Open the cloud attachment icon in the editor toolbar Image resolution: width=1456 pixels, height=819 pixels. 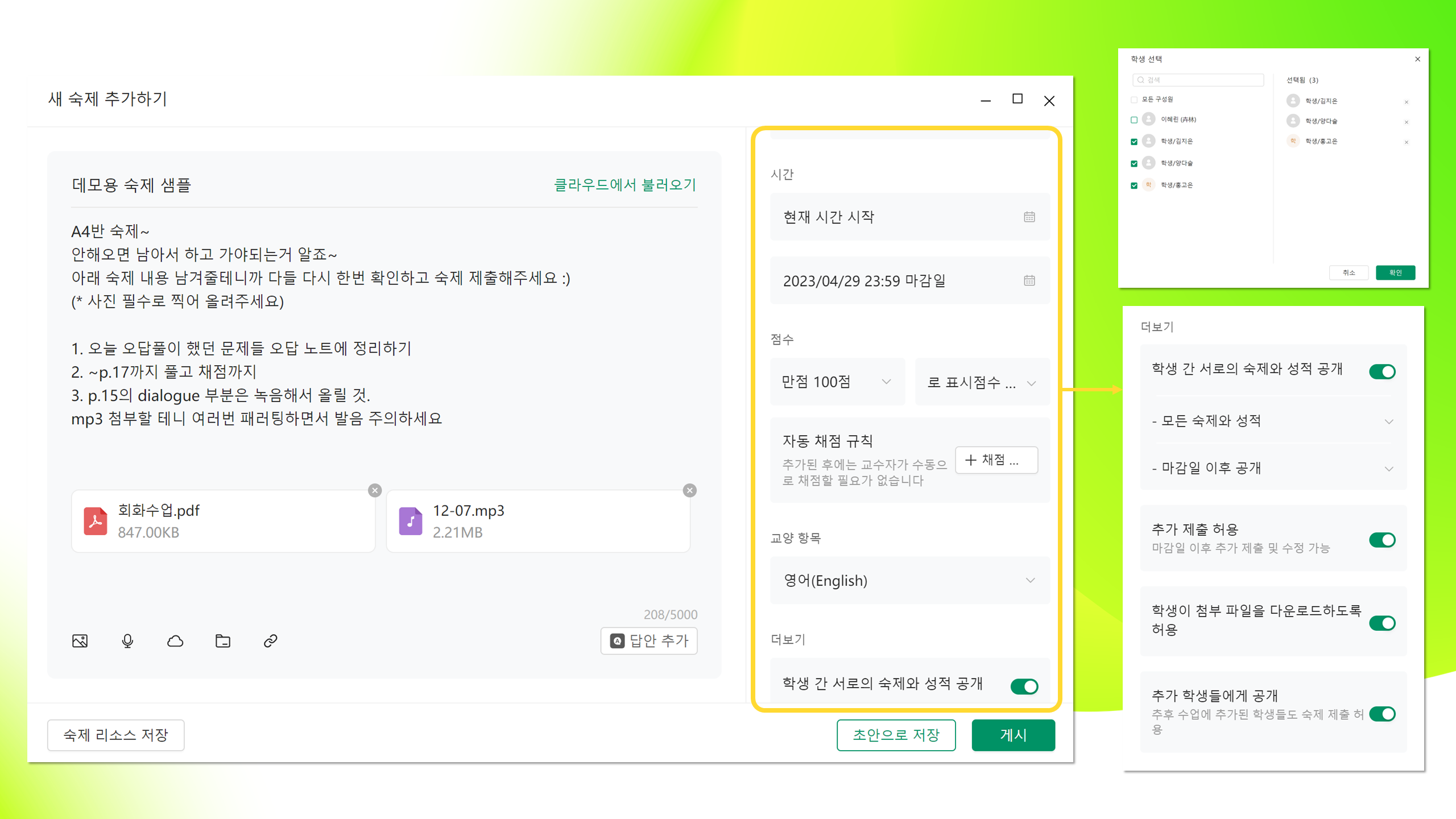(175, 641)
